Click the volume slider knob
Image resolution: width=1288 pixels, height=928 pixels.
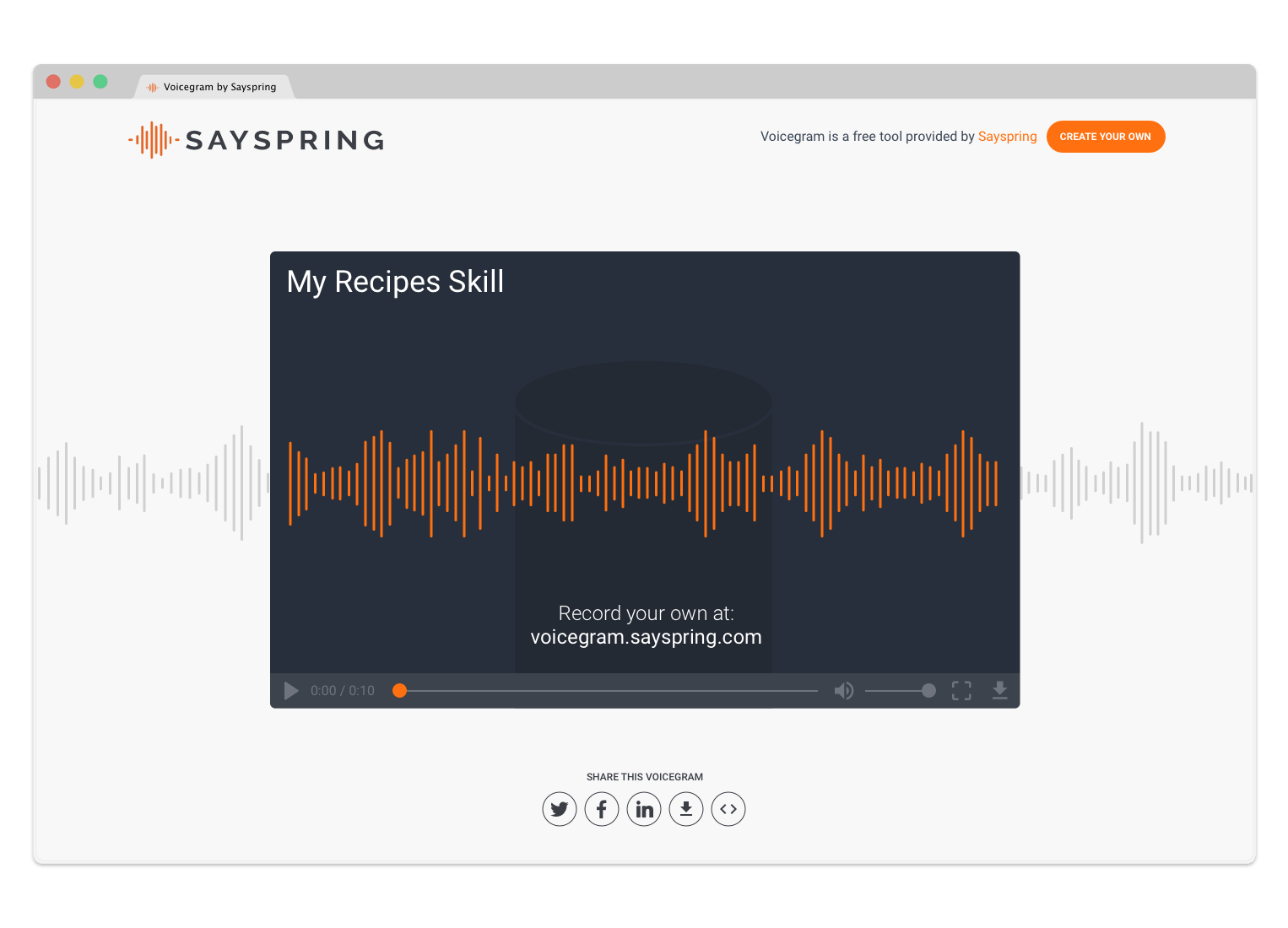tap(928, 691)
